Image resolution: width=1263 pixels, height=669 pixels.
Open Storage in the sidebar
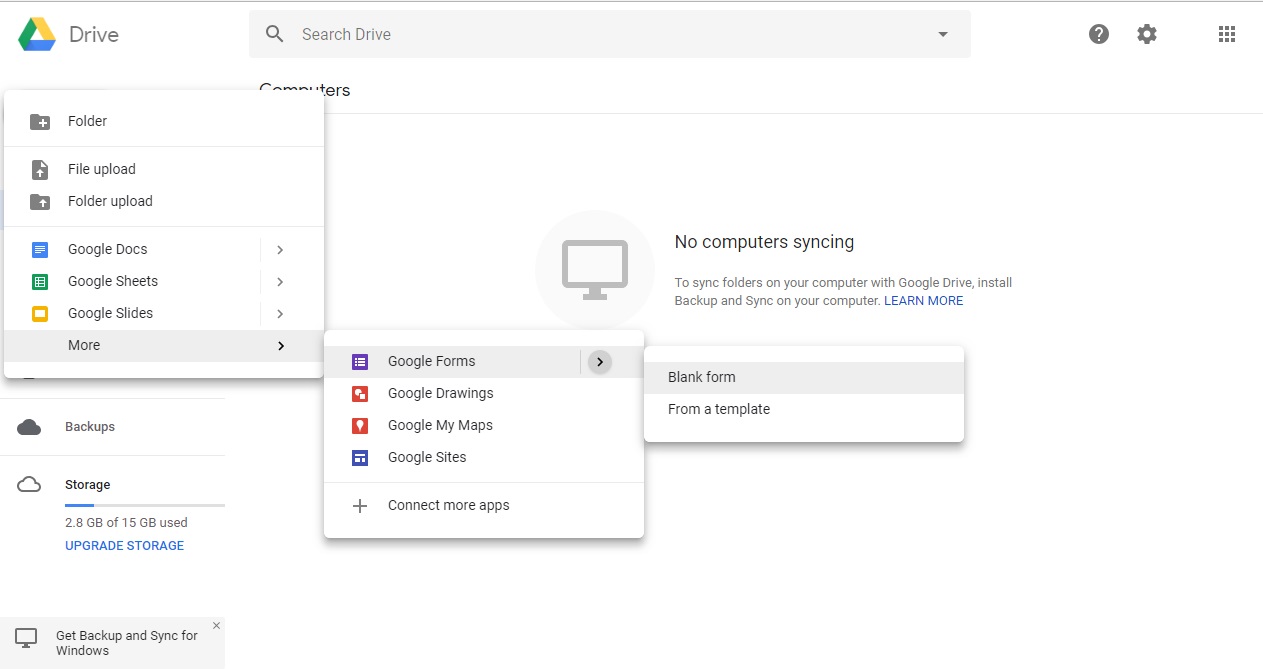click(88, 485)
